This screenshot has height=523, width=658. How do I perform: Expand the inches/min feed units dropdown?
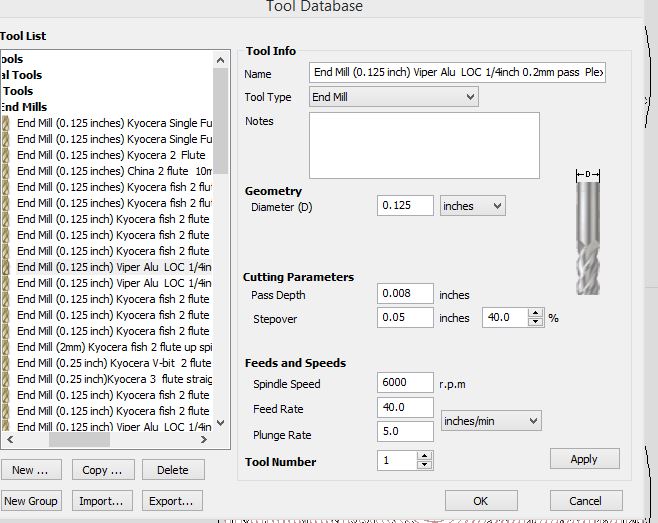click(x=490, y=421)
